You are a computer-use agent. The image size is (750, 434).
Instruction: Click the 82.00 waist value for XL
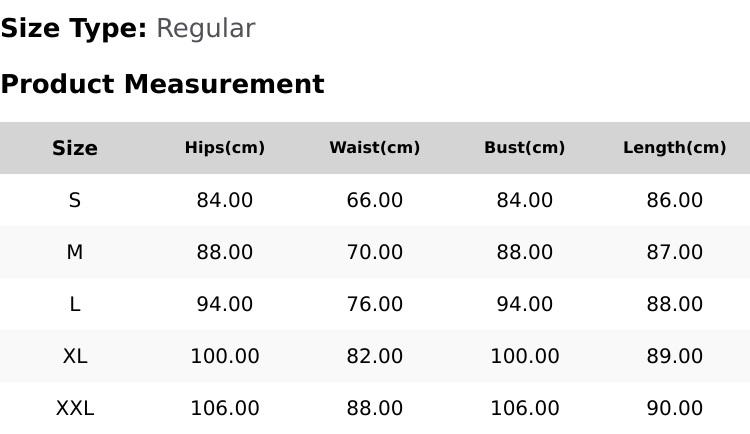tap(375, 356)
